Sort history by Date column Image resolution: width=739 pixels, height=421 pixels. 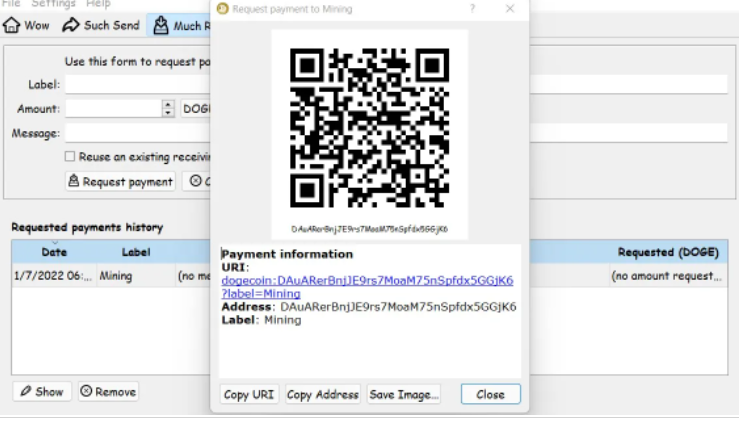click(x=54, y=252)
